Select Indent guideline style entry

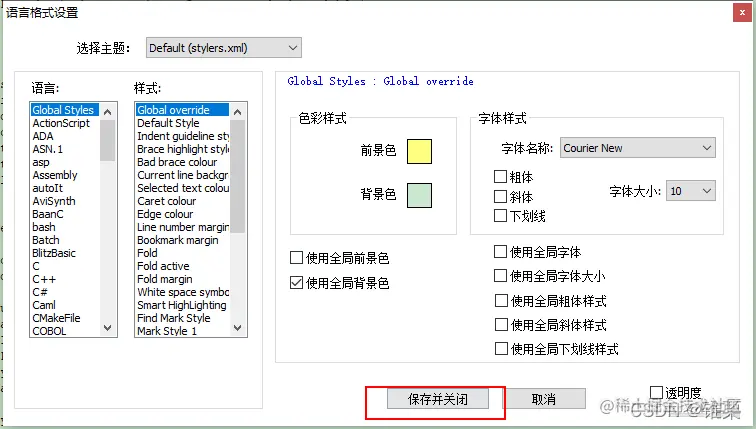pyautogui.click(x=182, y=136)
